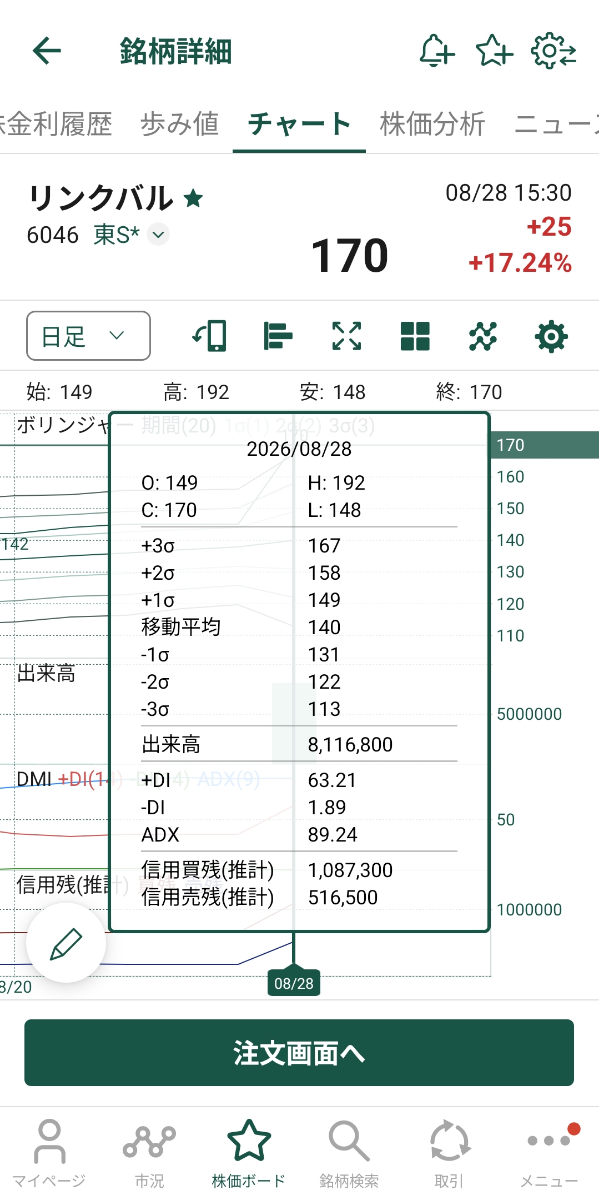
Task: Open the 株価分析 tab
Action: (432, 124)
